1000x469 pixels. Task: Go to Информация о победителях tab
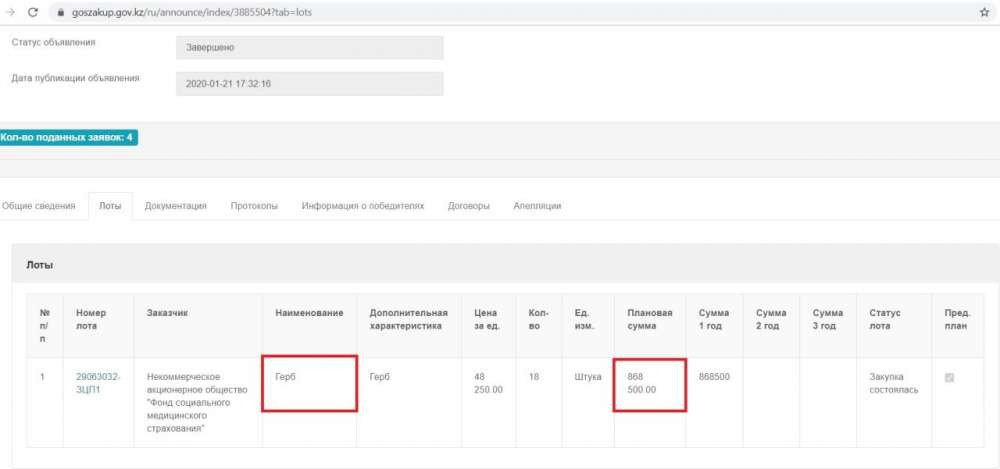click(x=363, y=206)
